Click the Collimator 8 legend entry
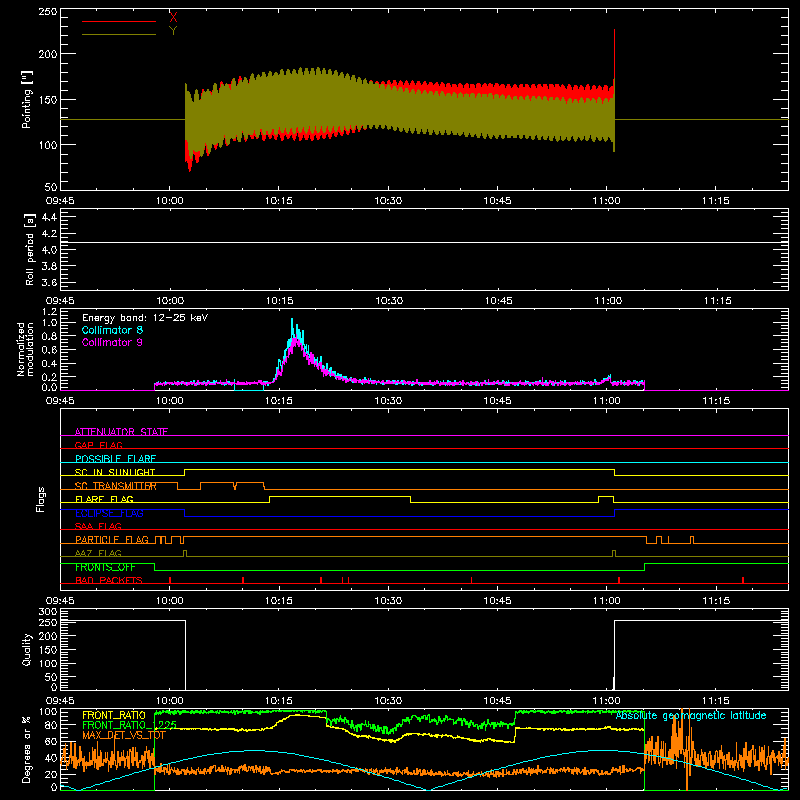The height and width of the screenshot is (800, 800). (112, 330)
